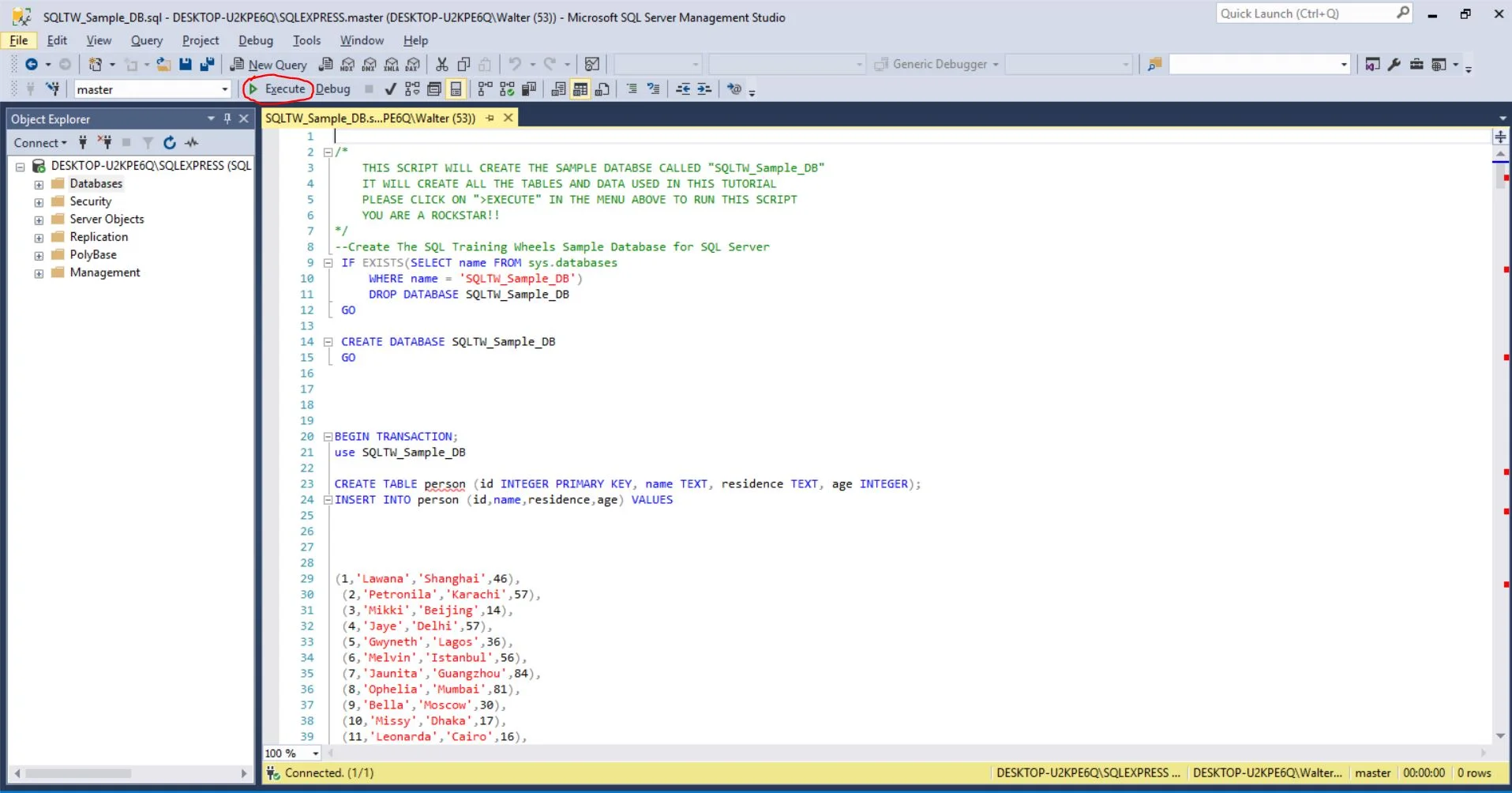Open the Toolbox icon

pyautogui.click(x=1416, y=64)
